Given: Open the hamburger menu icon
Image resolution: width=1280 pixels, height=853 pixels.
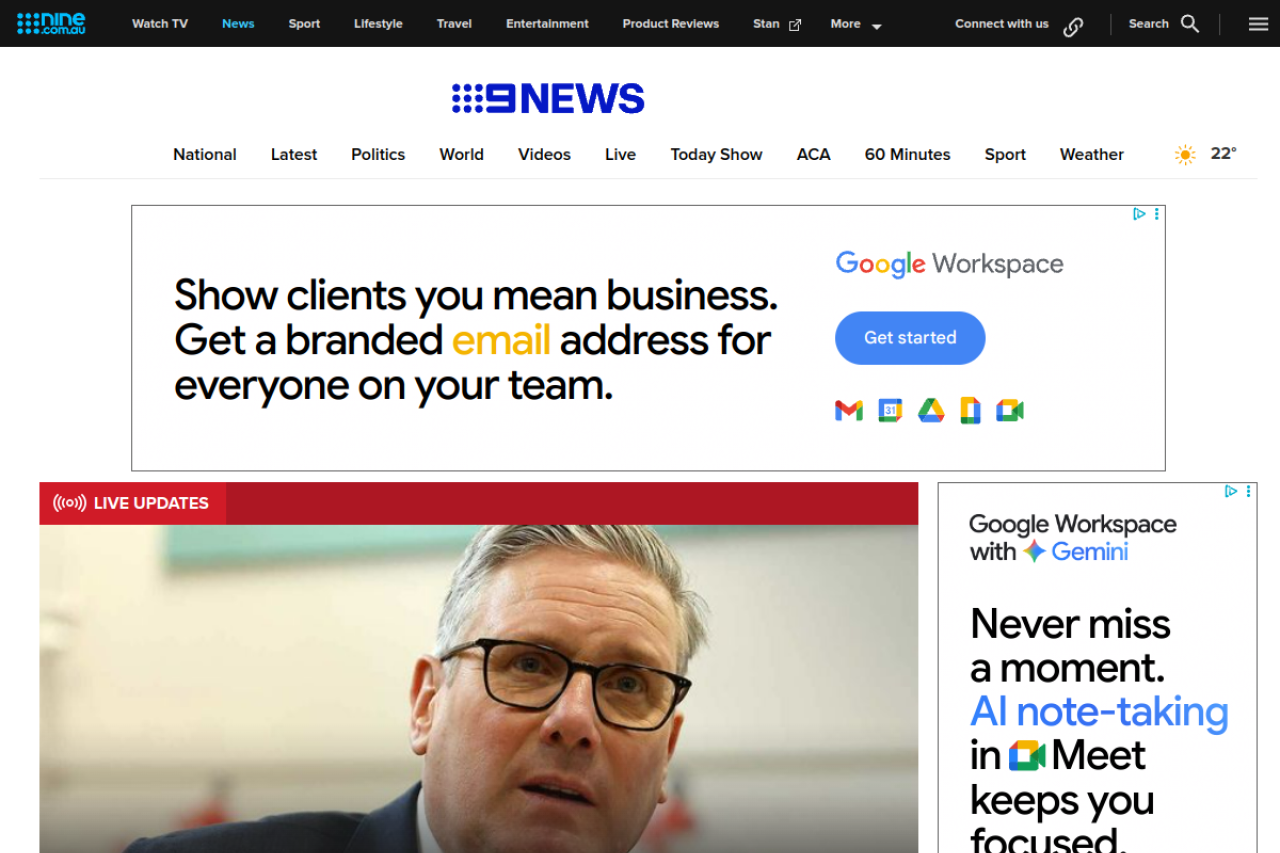Looking at the screenshot, I should pyautogui.click(x=1258, y=24).
